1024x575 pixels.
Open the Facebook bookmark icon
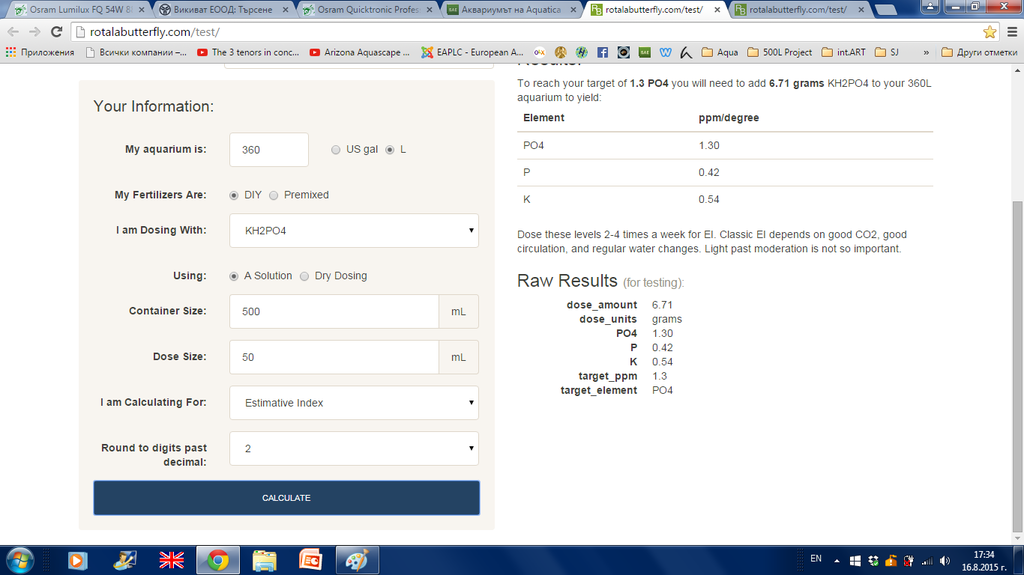(x=603, y=52)
